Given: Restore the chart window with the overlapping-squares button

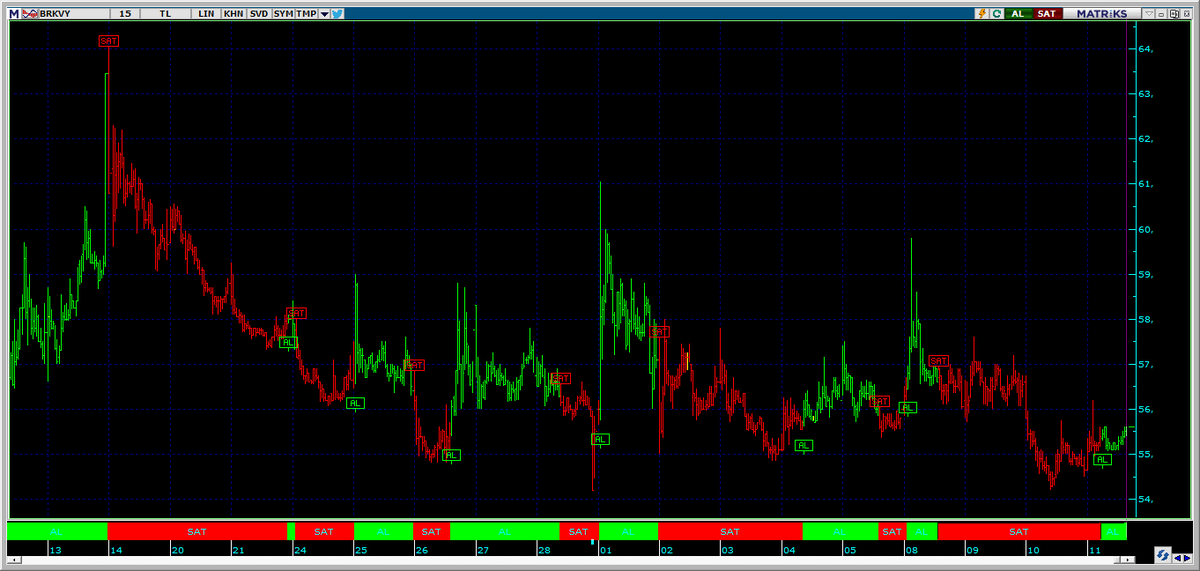Looking at the screenshot, I should point(1174,14).
